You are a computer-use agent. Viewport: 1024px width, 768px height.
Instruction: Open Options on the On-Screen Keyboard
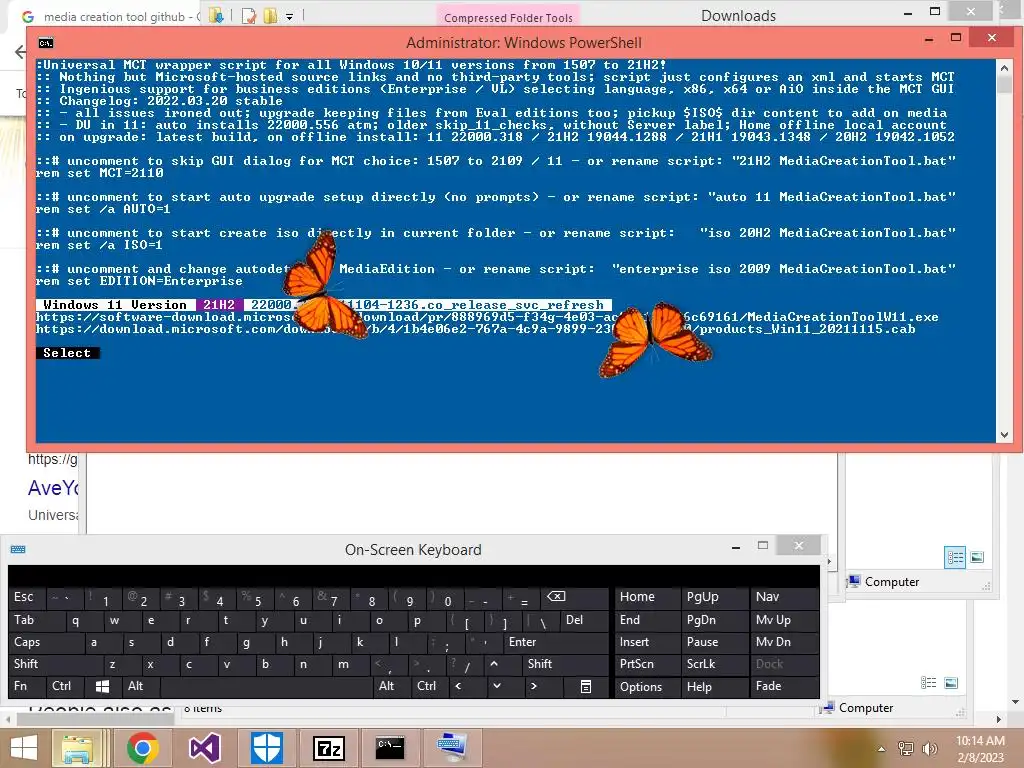(x=647, y=687)
